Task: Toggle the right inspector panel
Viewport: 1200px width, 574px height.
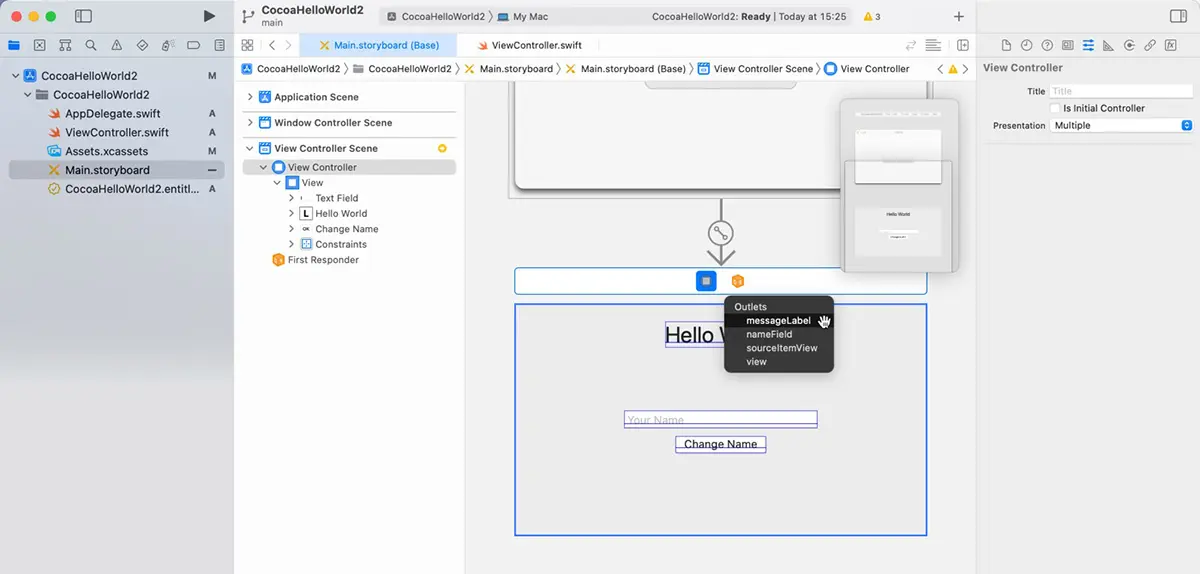Action: coord(1178,17)
